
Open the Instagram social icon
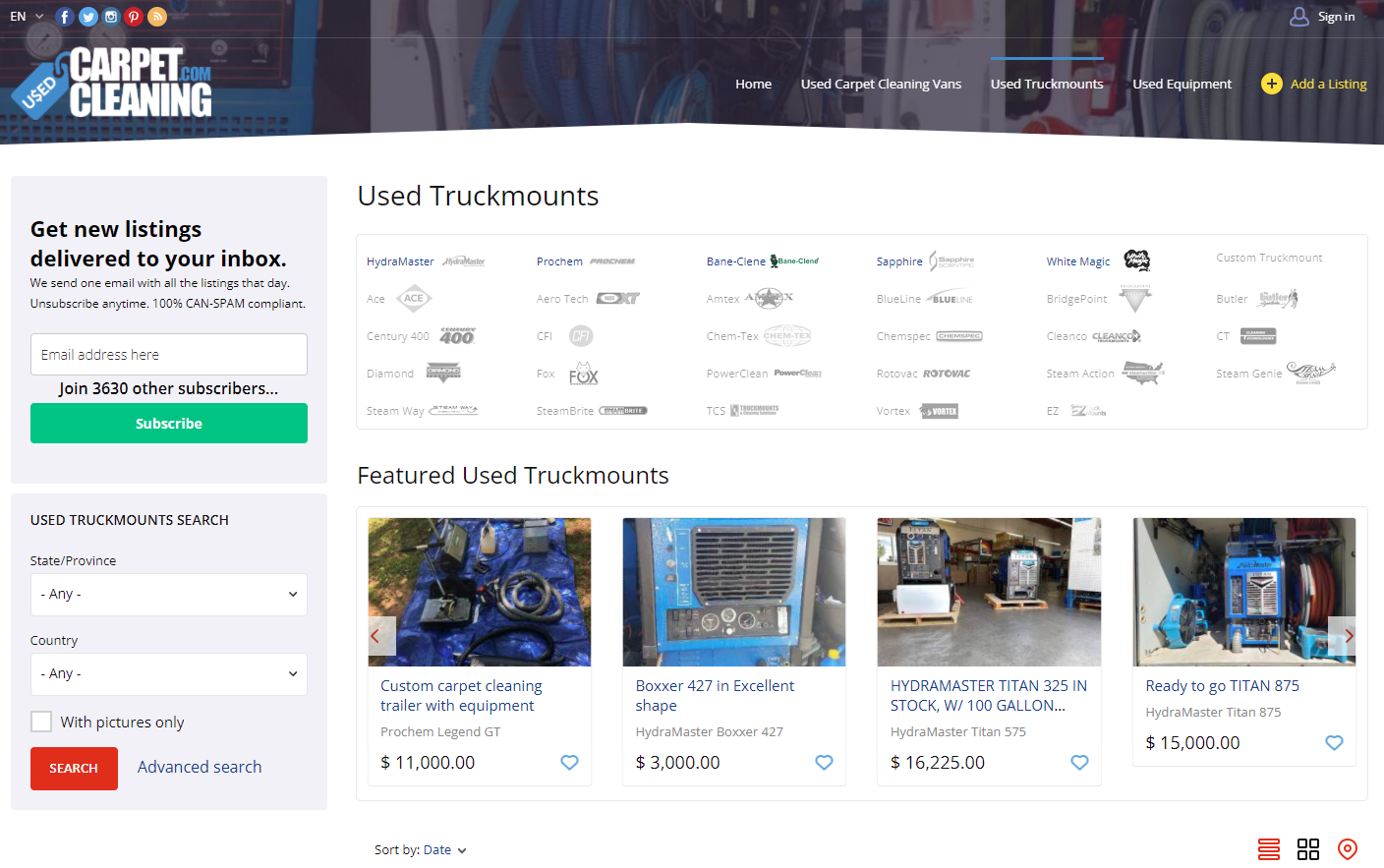click(x=111, y=17)
